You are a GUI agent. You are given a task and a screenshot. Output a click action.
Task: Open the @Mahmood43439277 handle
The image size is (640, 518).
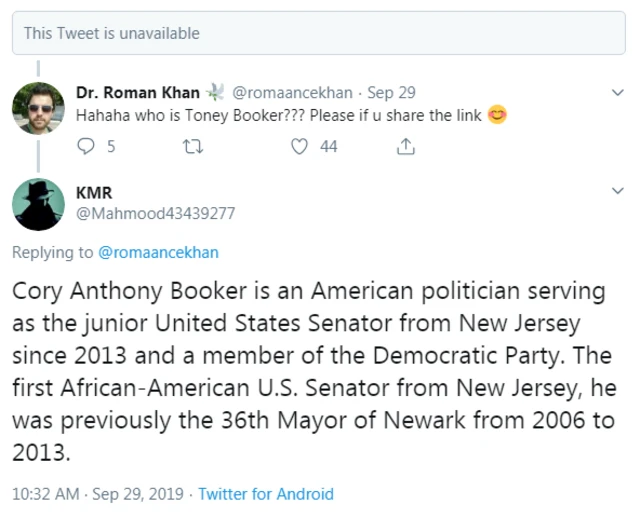coord(155,213)
